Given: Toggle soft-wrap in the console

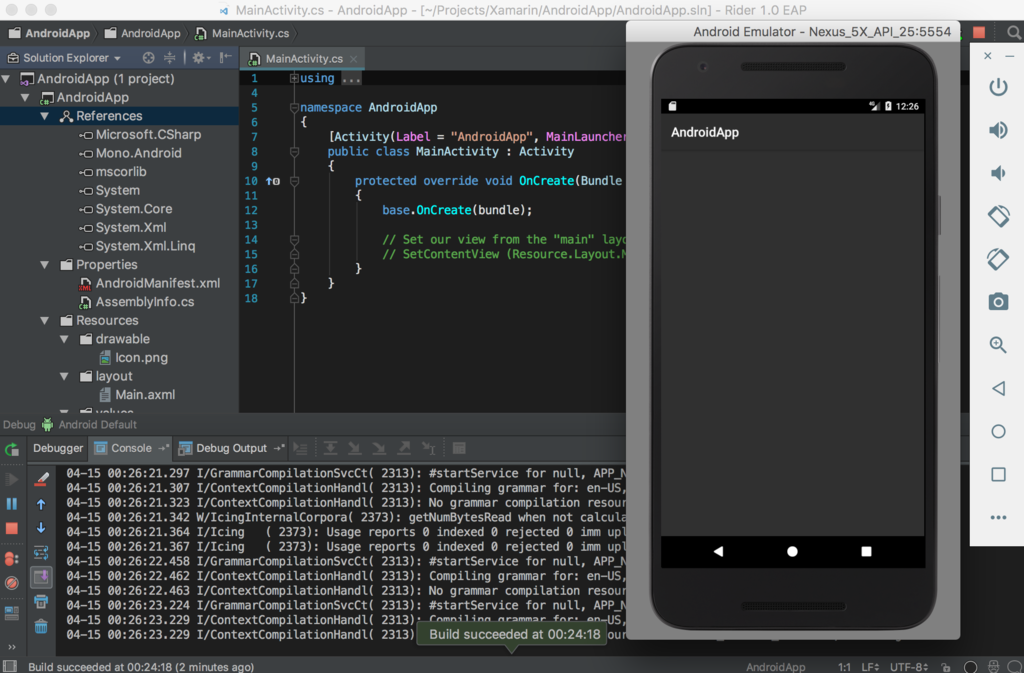Looking at the screenshot, I should 41,553.
